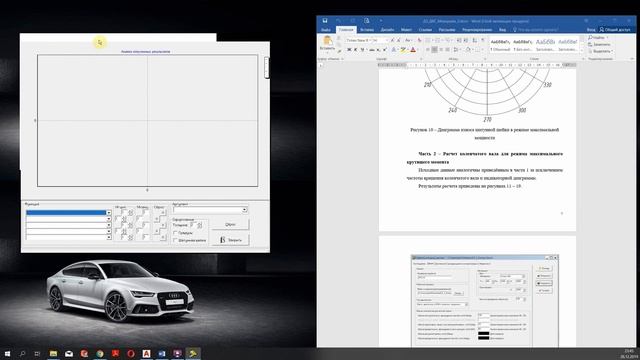This screenshot has width=640, height=360.
Task: Click the graph window's vertical scrollbar
Action: coord(267,67)
